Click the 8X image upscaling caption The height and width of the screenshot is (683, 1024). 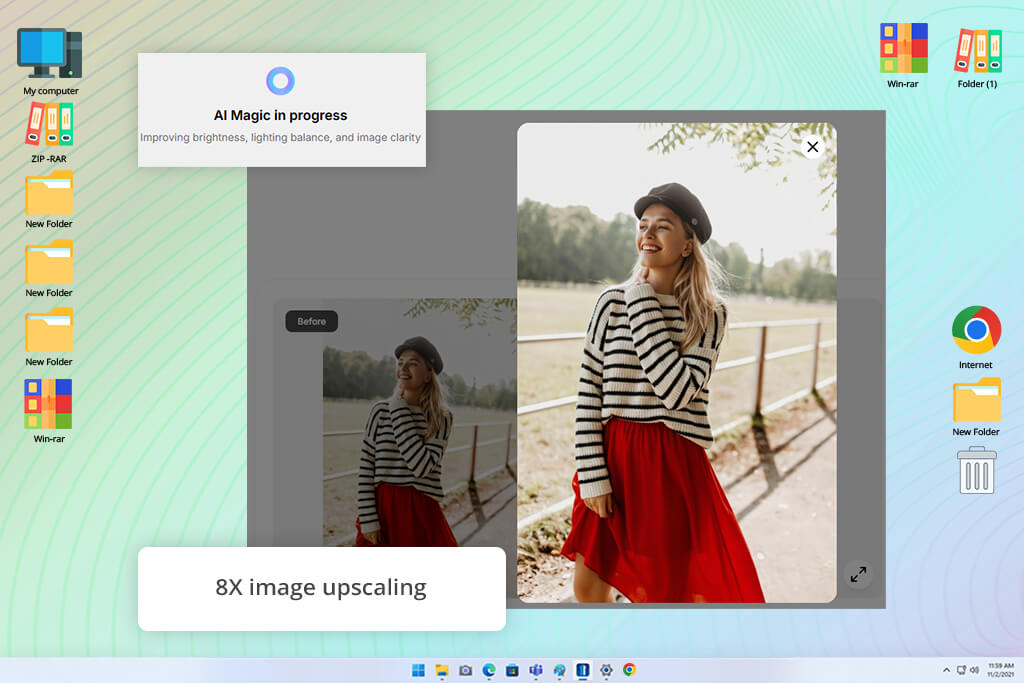pos(321,588)
